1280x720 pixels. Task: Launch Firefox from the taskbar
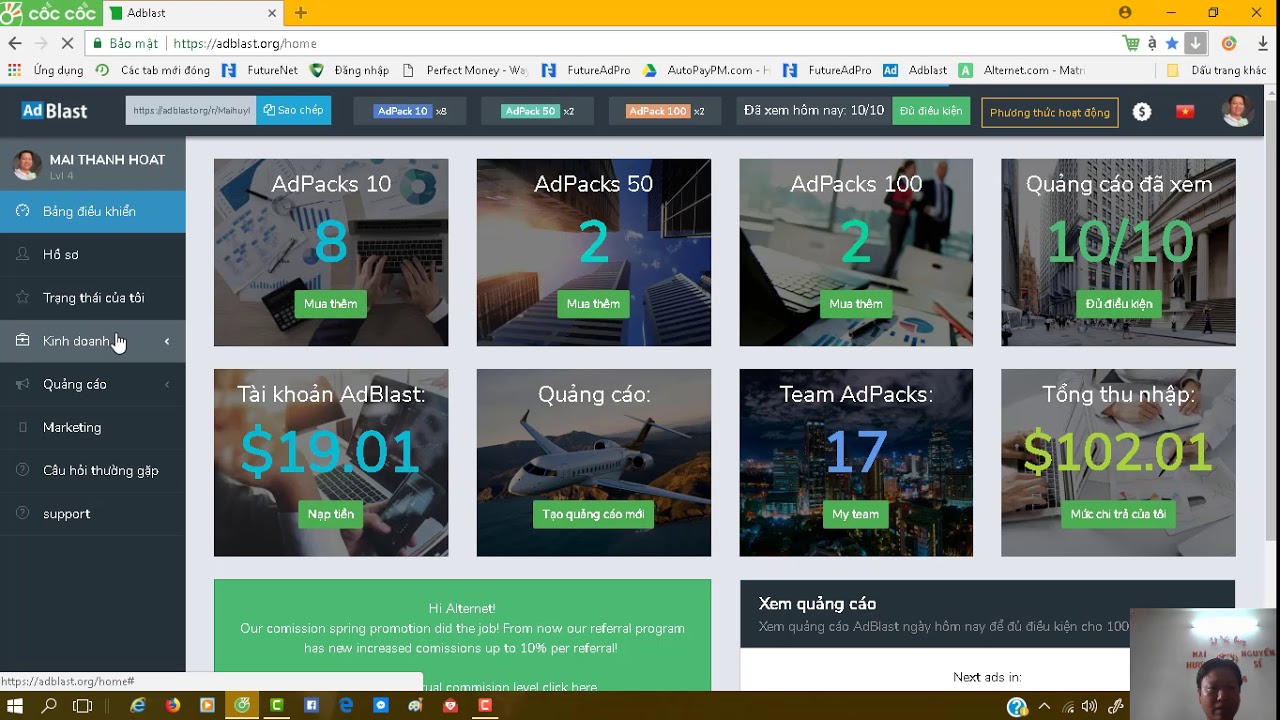tap(172, 705)
